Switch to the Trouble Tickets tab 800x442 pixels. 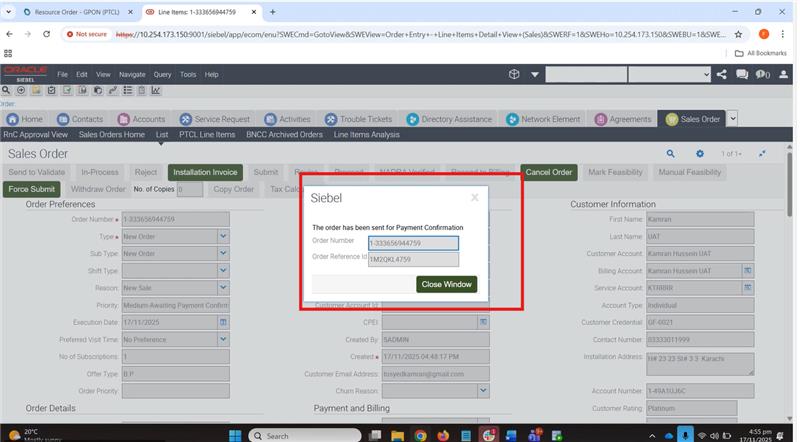coord(359,119)
